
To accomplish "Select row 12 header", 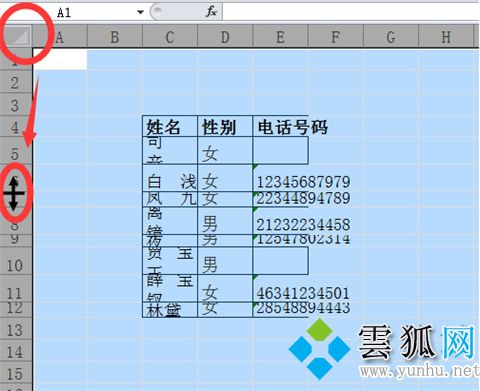I will [16, 310].
